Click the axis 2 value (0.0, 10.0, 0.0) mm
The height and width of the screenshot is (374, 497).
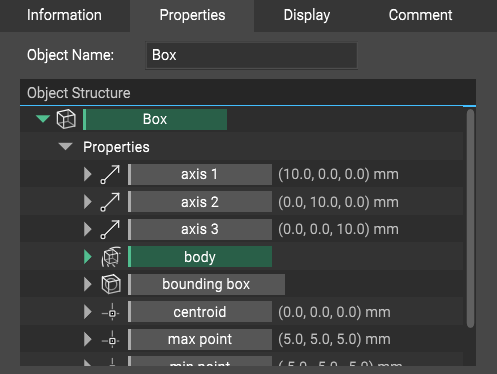point(338,202)
